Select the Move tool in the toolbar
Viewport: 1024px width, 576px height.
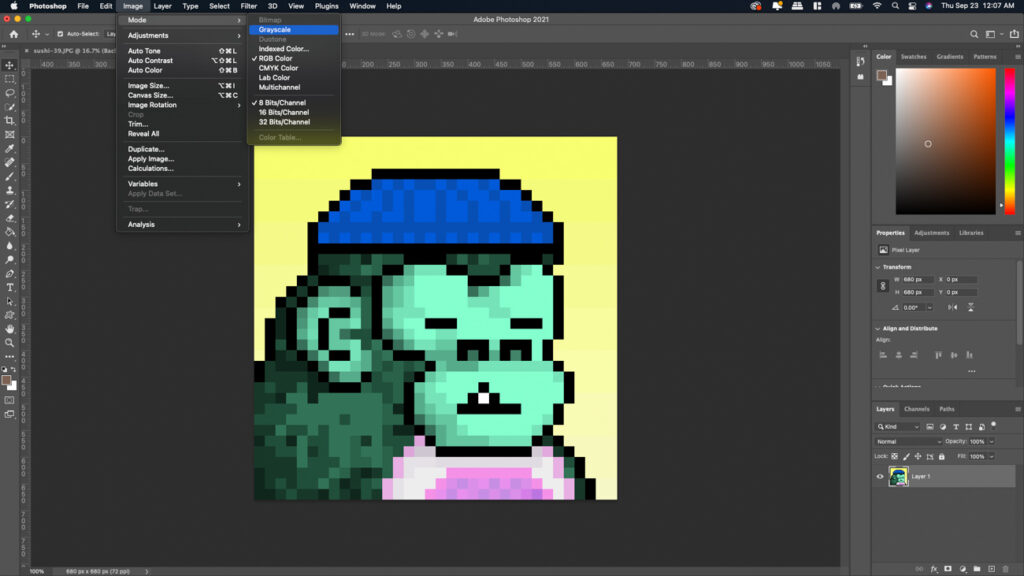10,65
